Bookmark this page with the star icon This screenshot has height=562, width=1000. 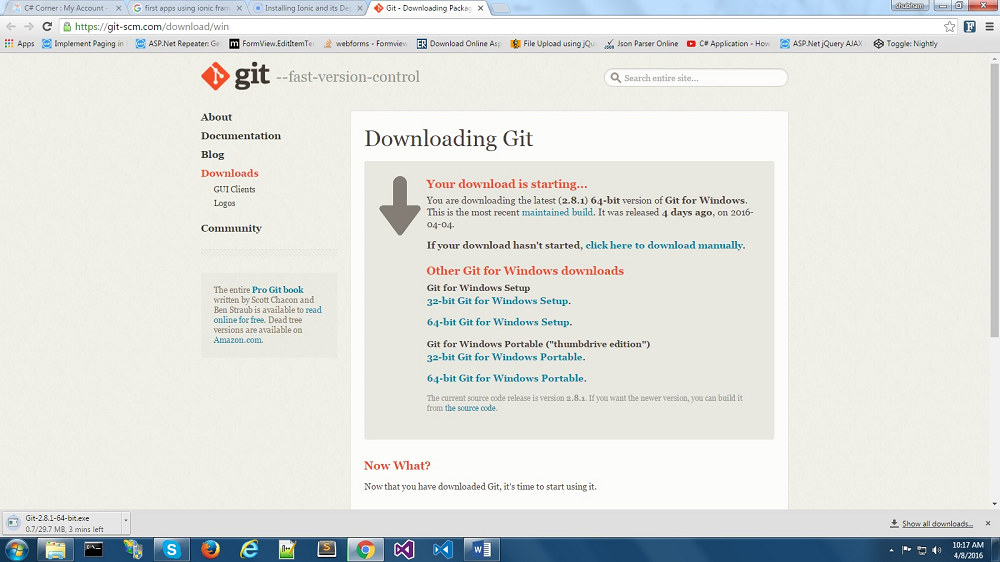[x=950, y=26]
